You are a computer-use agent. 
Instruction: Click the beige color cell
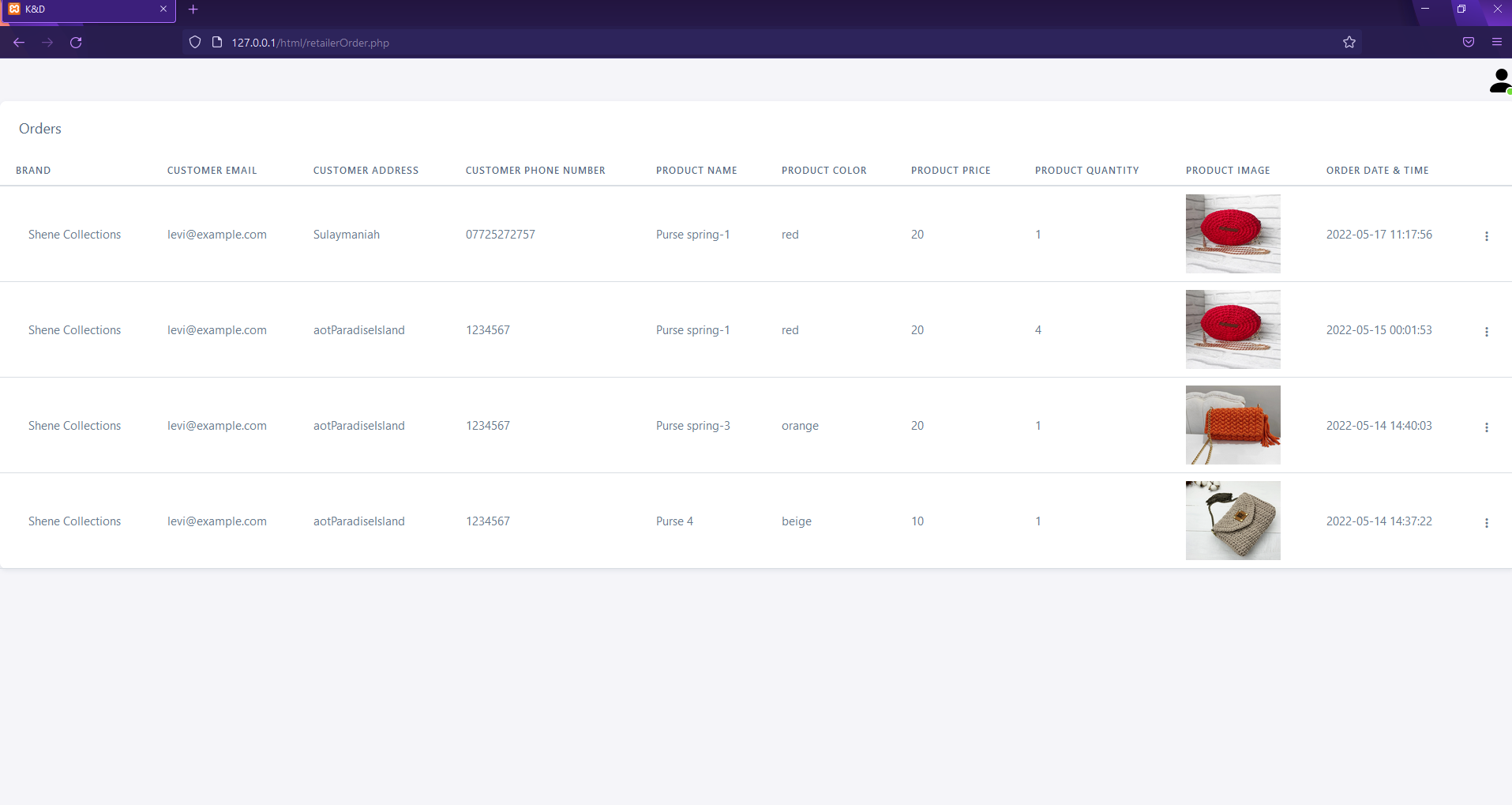[x=797, y=521]
